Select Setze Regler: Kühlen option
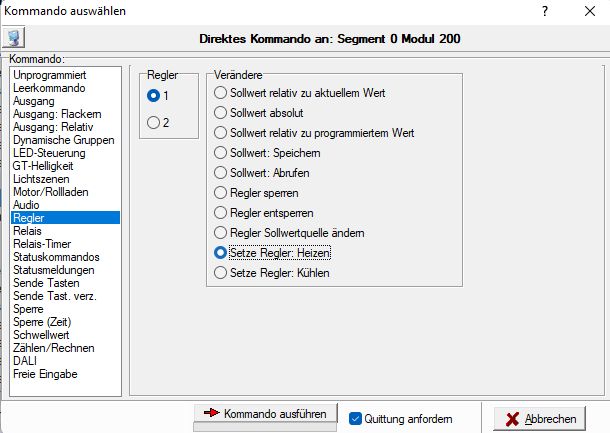The height and width of the screenshot is (433, 610). [221, 273]
